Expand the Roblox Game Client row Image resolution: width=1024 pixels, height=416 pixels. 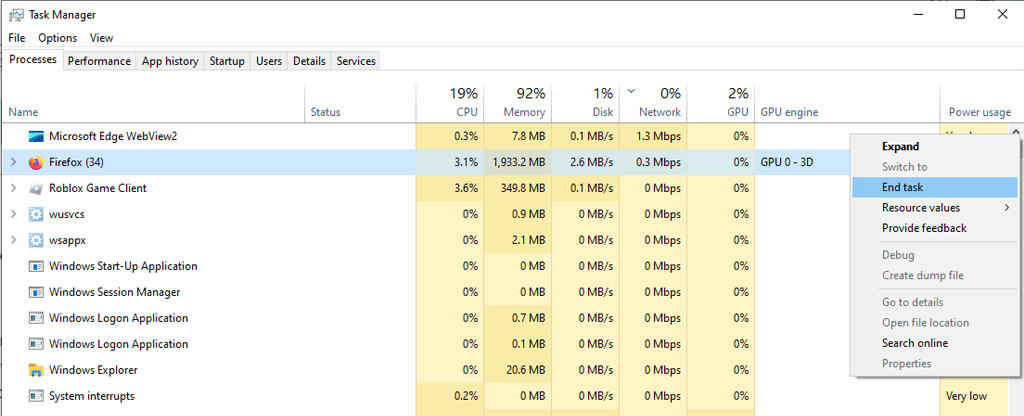tap(13, 188)
